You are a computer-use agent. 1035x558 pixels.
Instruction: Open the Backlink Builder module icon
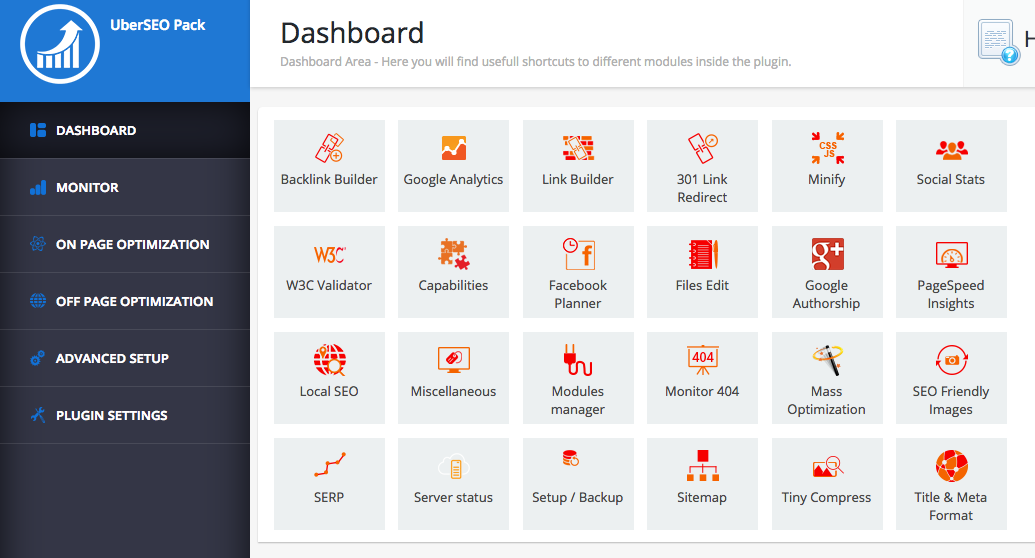click(329, 148)
